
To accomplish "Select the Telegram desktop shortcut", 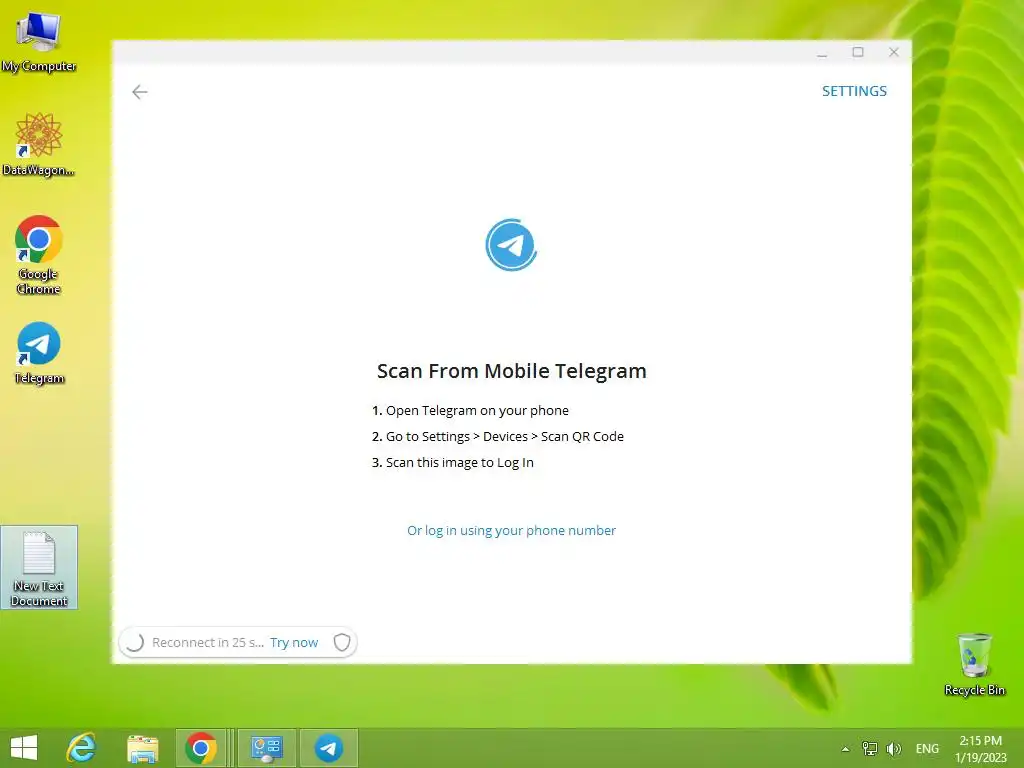I will [39, 353].
